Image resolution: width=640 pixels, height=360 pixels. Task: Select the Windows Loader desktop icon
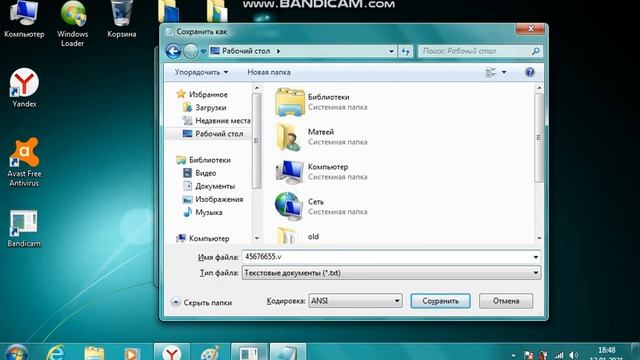coord(73,23)
